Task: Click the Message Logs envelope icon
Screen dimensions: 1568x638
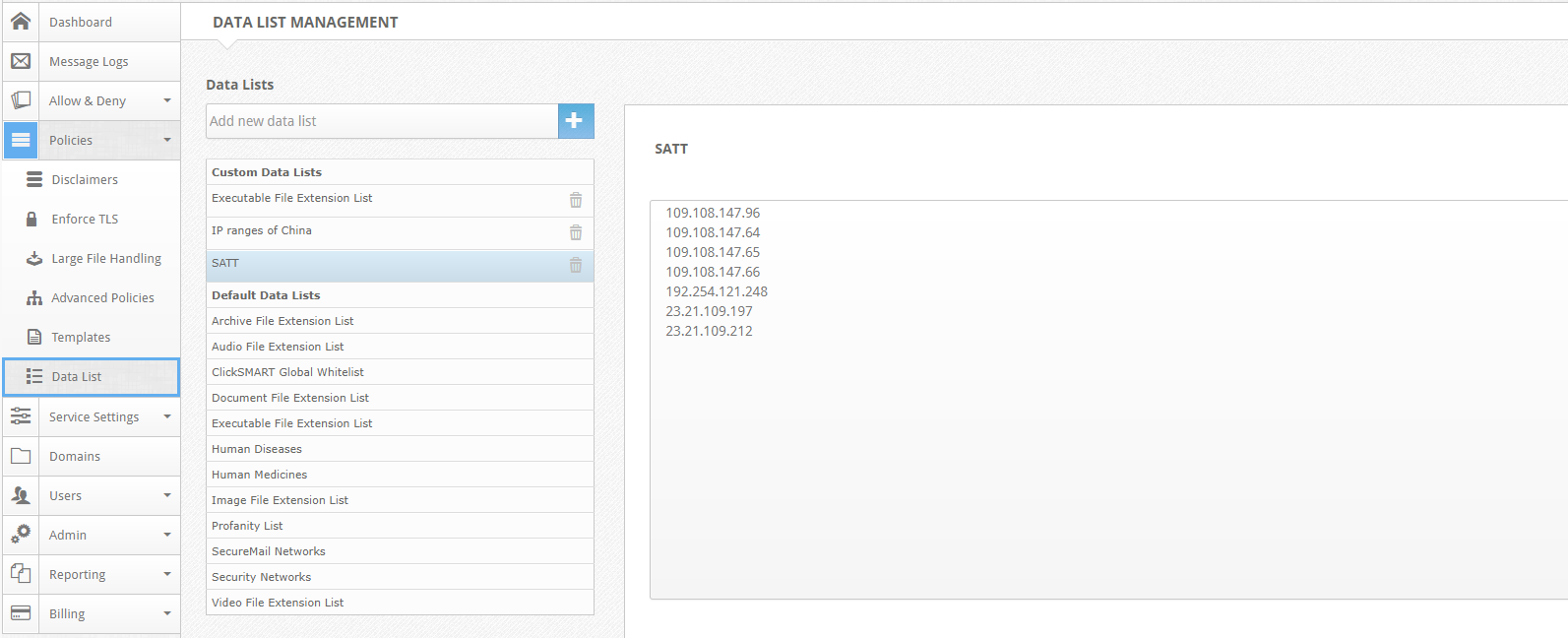Action: [x=21, y=61]
